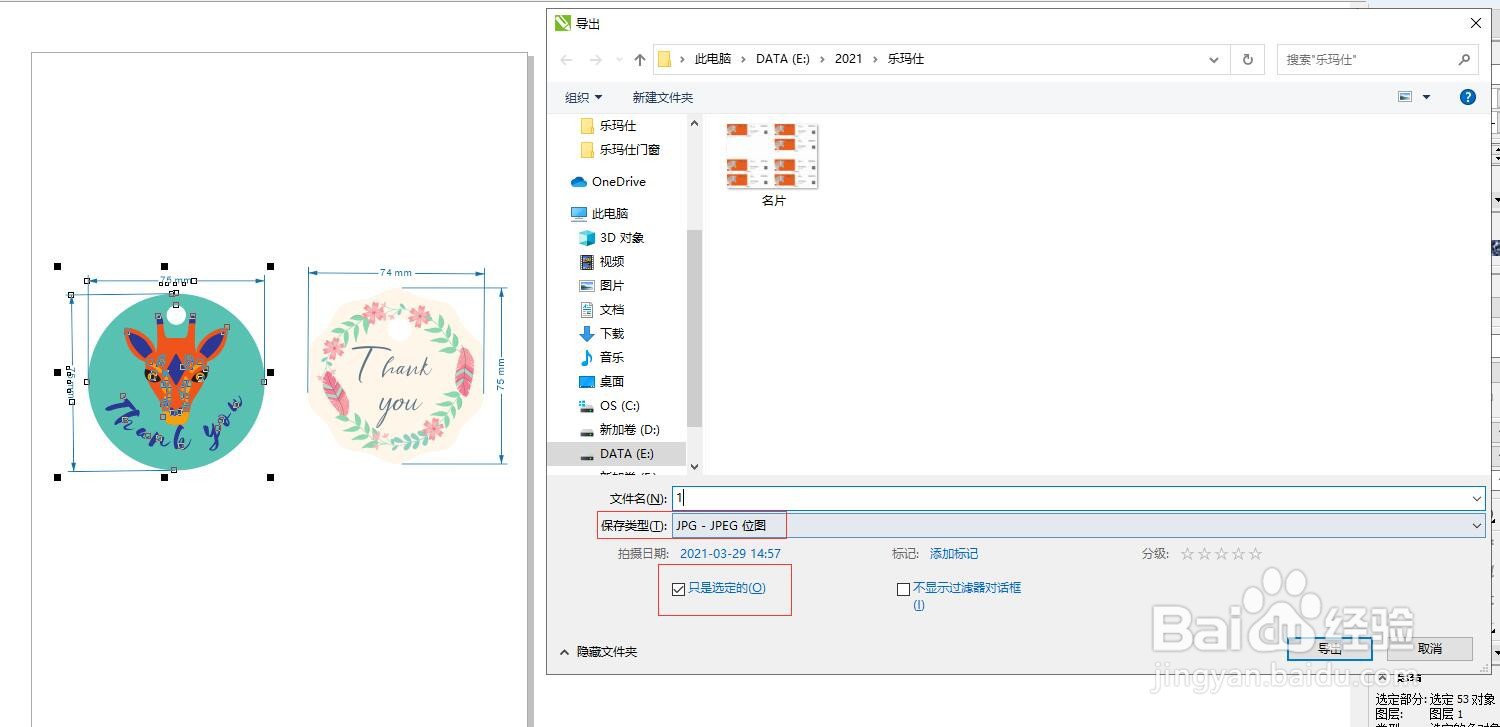Click the 导出 button
1500x727 pixels.
[x=1330, y=649]
